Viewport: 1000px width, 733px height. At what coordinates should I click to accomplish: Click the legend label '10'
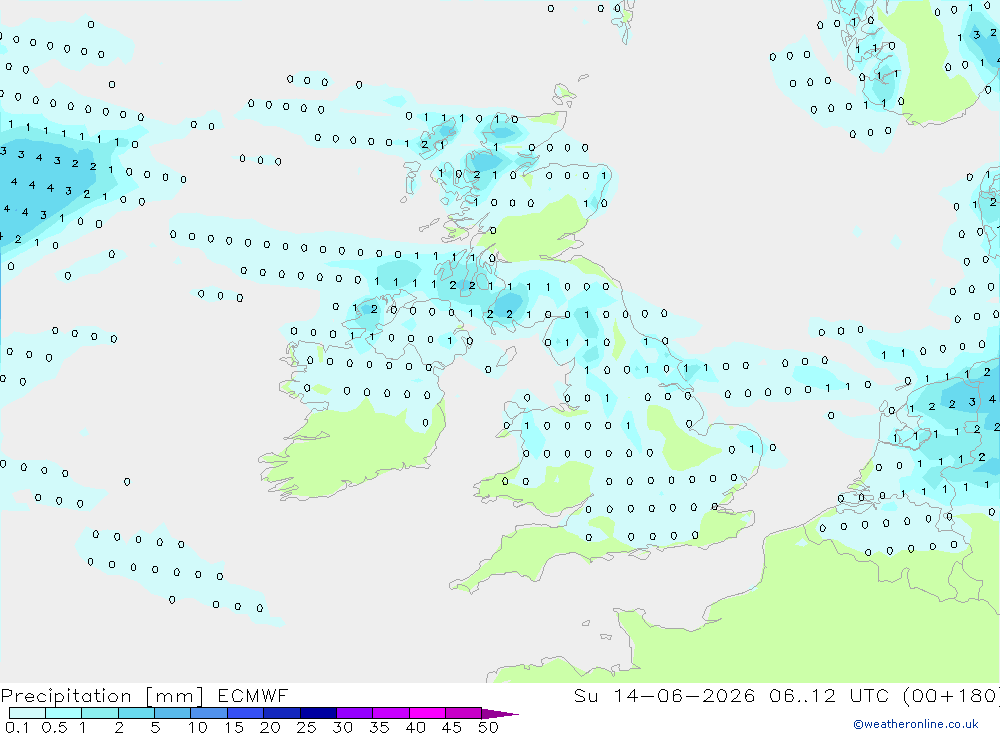pos(198,727)
